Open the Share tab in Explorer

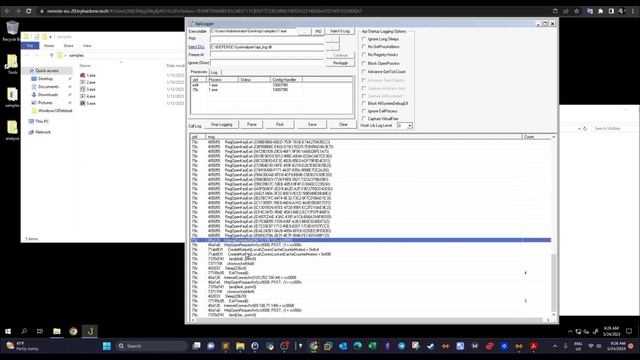pyautogui.click(x=69, y=46)
